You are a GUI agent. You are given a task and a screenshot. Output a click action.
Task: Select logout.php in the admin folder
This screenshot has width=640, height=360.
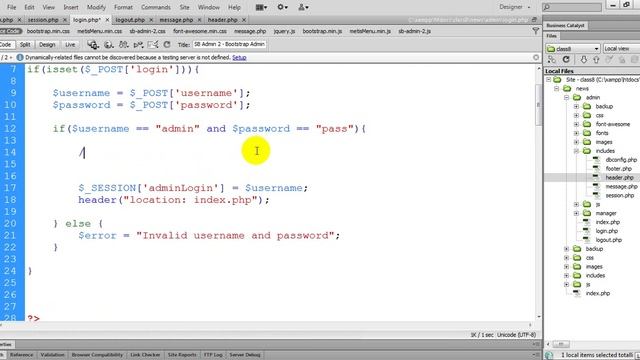pos(608,240)
